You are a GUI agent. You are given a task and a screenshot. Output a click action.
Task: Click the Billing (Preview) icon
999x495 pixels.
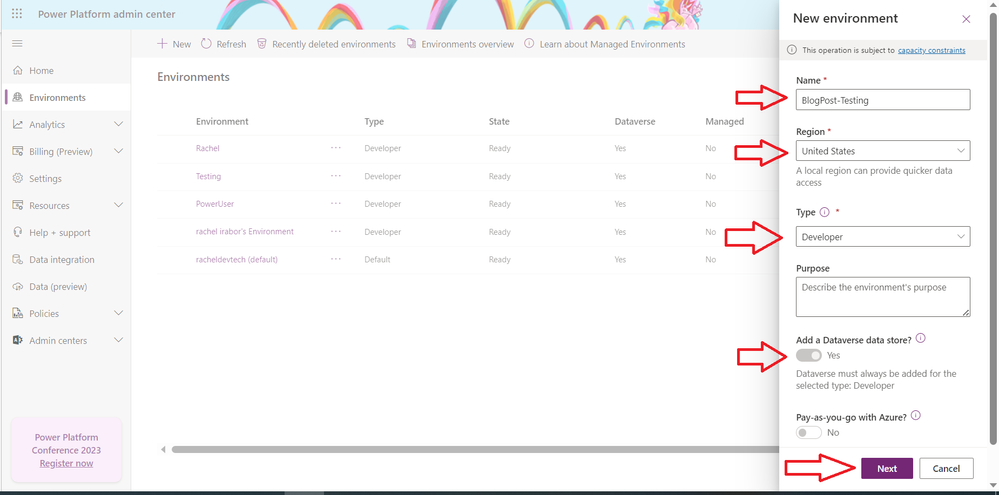[x=18, y=152]
